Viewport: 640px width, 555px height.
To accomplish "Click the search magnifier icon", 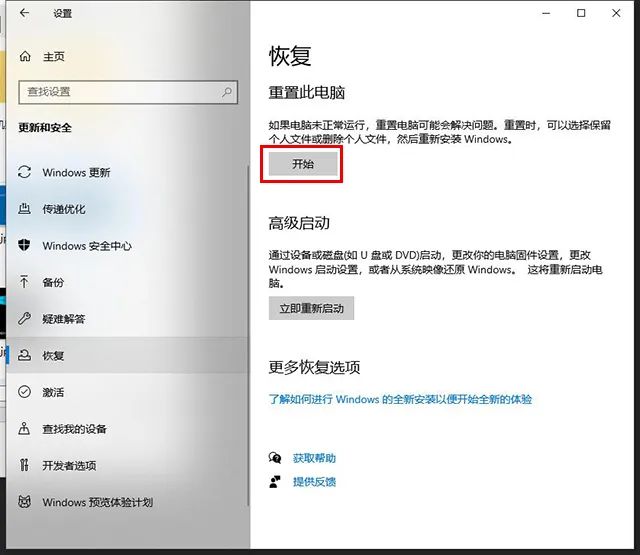I will point(227,92).
